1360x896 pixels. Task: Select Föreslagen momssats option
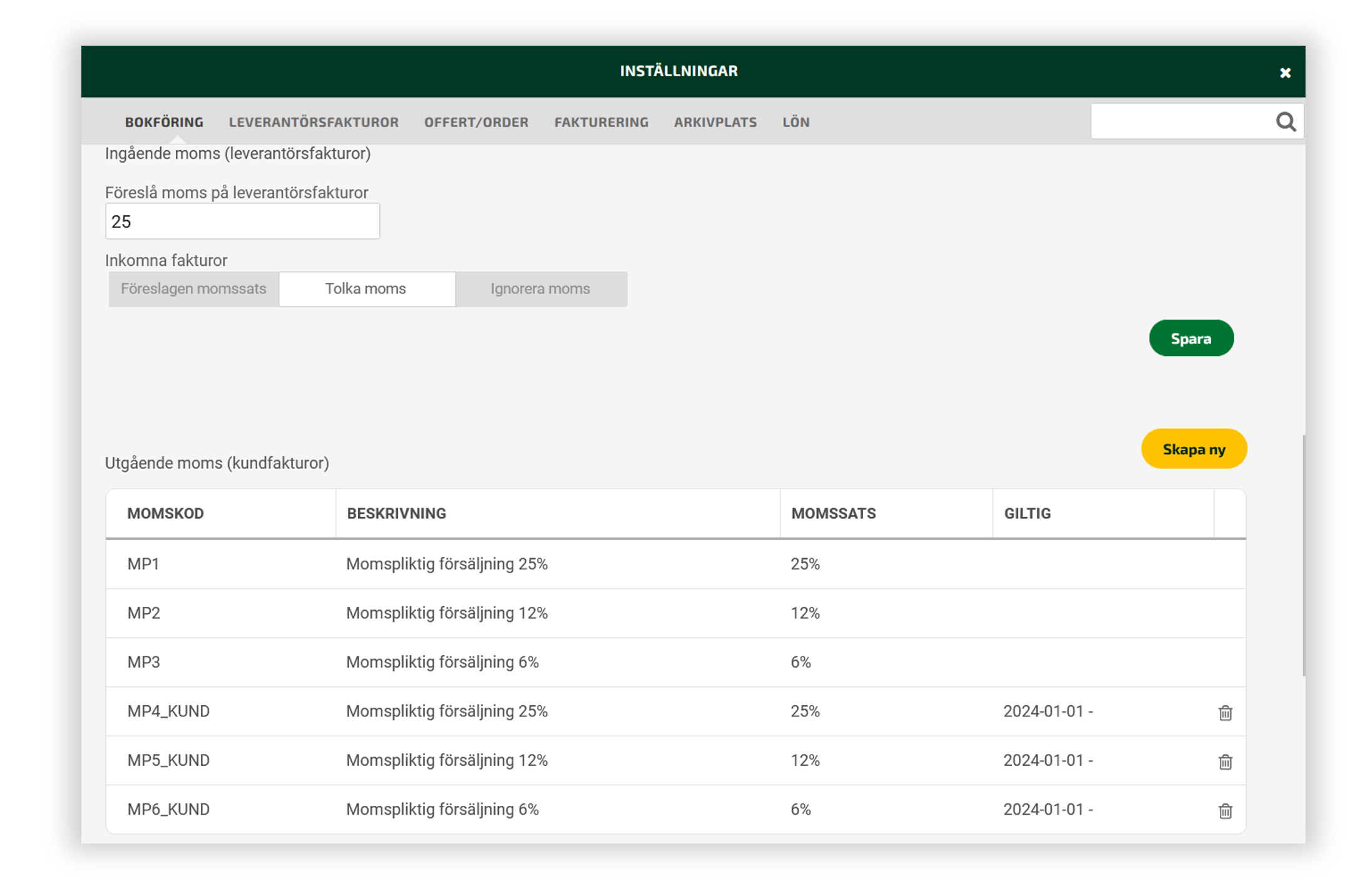193,289
